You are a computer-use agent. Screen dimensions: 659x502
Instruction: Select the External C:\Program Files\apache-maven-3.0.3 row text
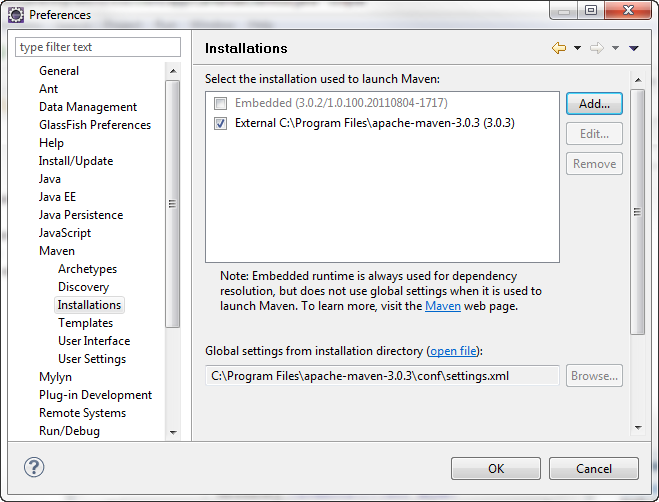(374, 123)
